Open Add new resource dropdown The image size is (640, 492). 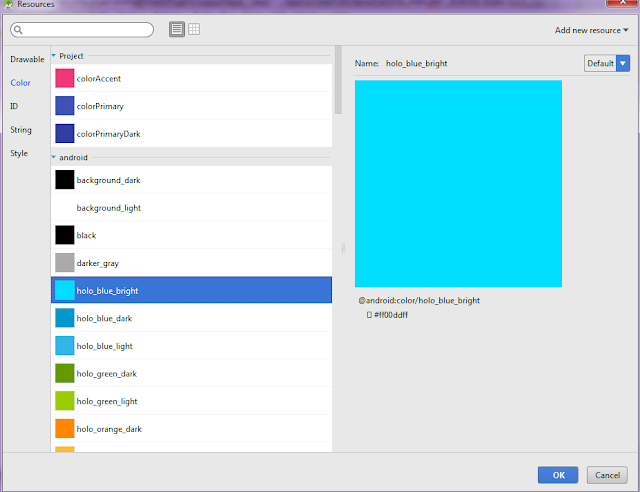591,30
